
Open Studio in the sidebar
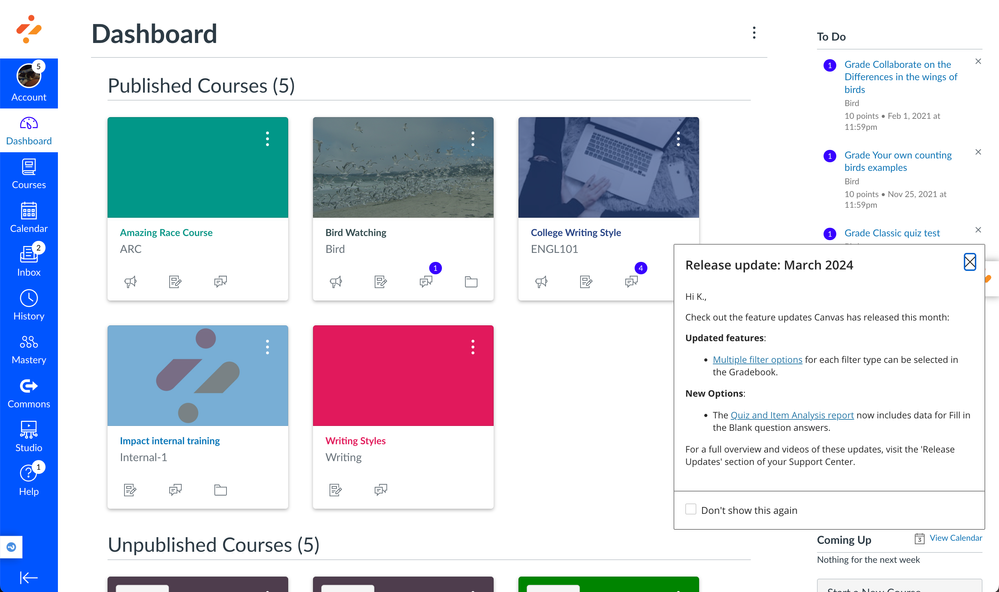pyautogui.click(x=29, y=437)
